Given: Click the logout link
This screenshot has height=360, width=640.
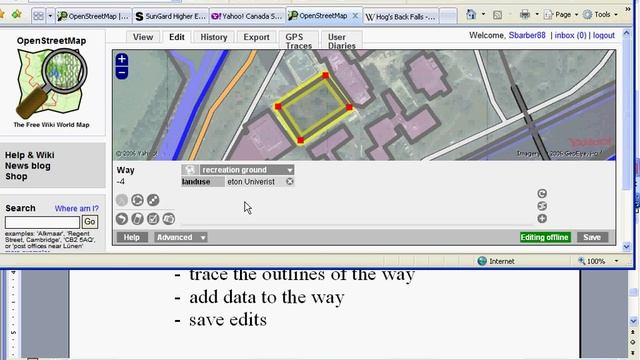Looking at the screenshot, I should 604,36.
